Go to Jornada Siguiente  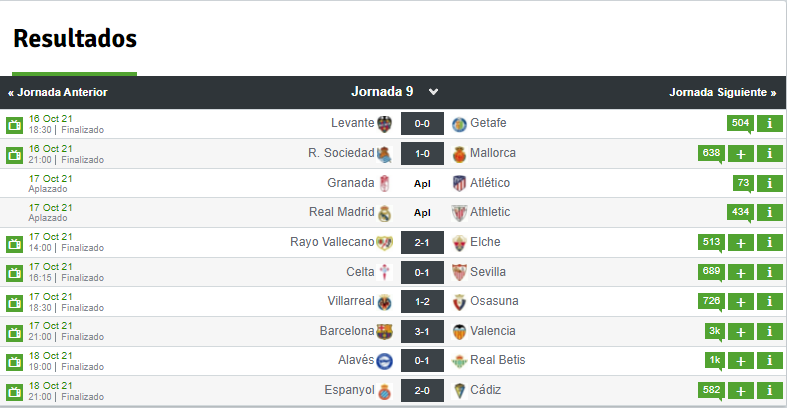(722, 92)
